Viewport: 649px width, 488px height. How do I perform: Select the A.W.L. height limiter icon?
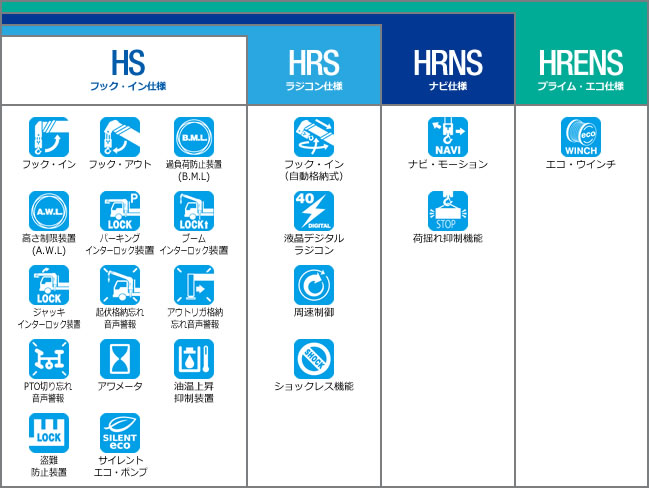coord(49,211)
